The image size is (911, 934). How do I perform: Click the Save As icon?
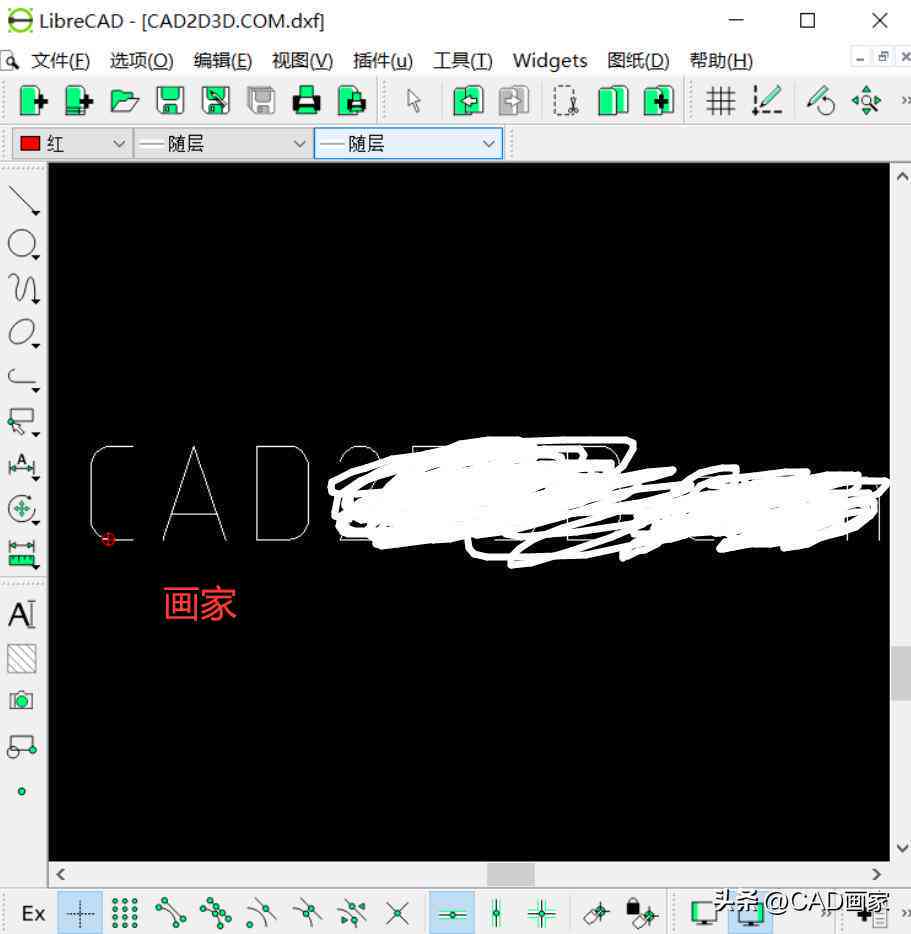click(x=216, y=100)
